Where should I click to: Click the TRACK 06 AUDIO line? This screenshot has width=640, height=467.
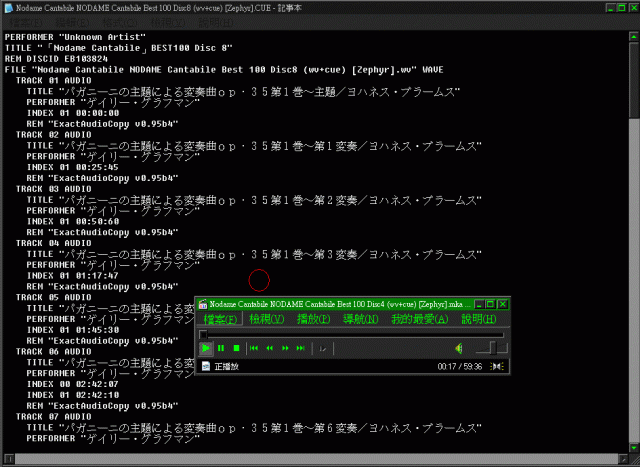(53, 352)
